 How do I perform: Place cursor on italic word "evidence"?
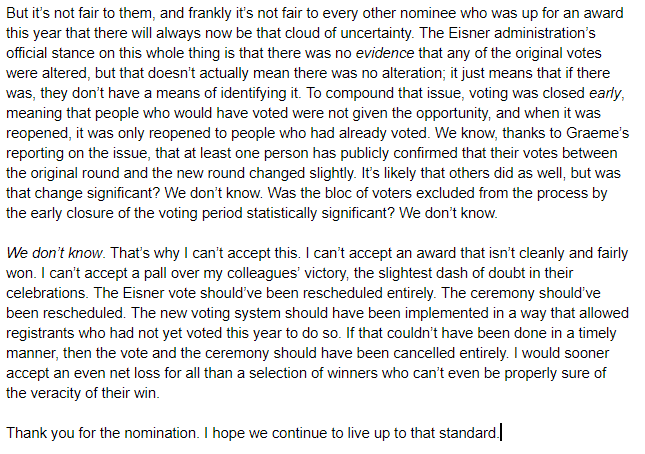pos(385,53)
